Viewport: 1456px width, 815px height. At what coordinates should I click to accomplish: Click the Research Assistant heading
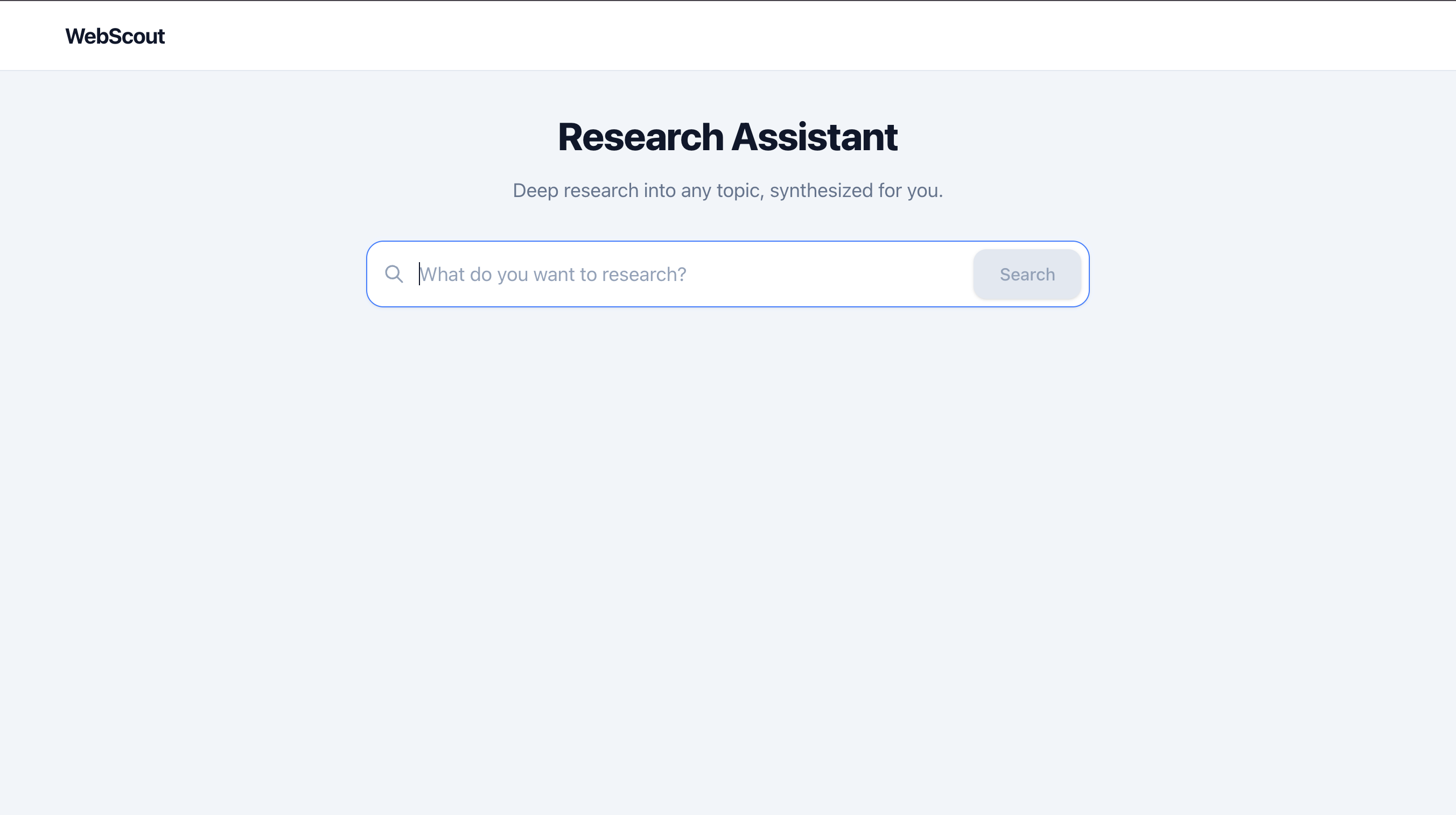[727, 137]
